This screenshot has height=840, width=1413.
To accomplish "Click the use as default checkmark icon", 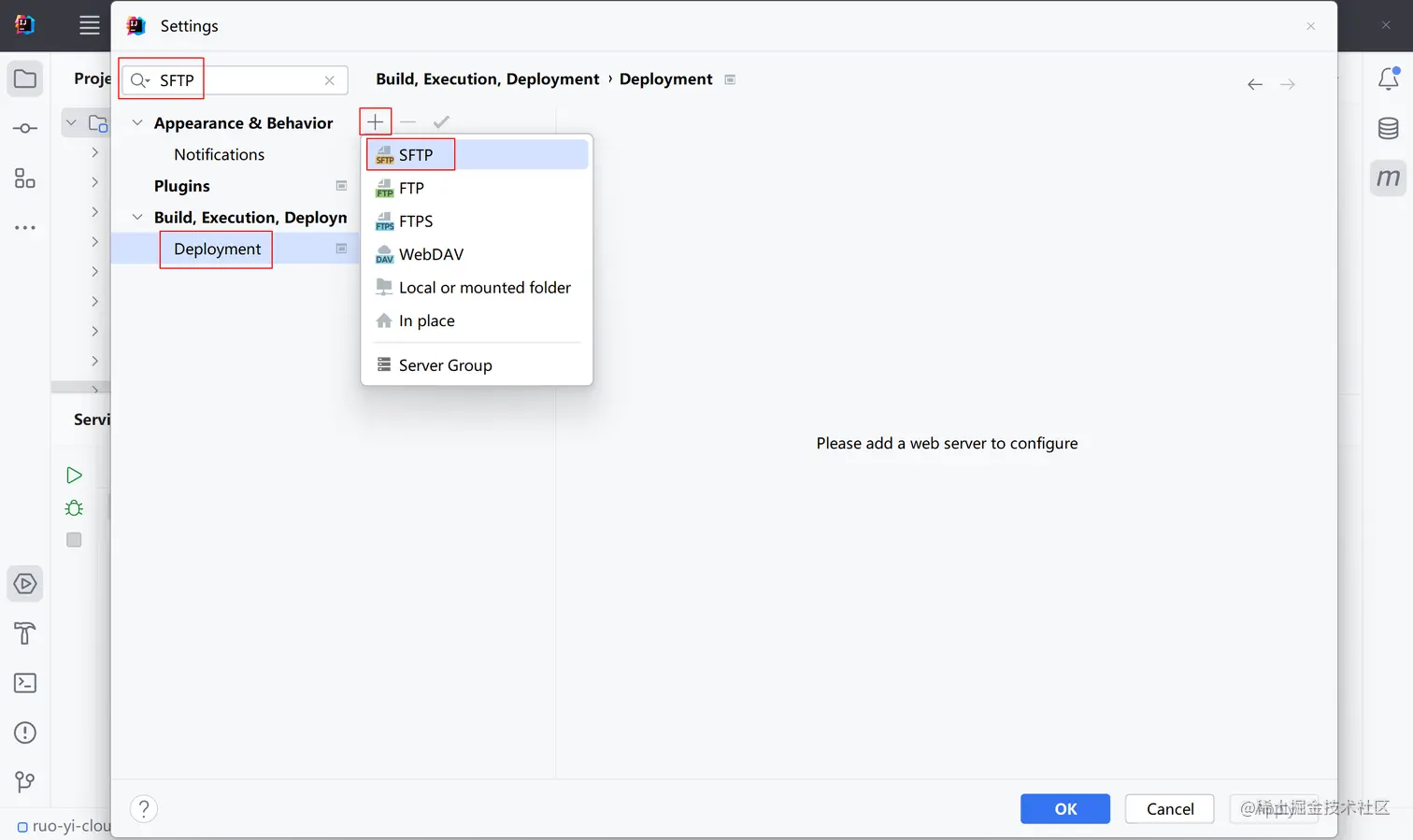I will coord(441,121).
